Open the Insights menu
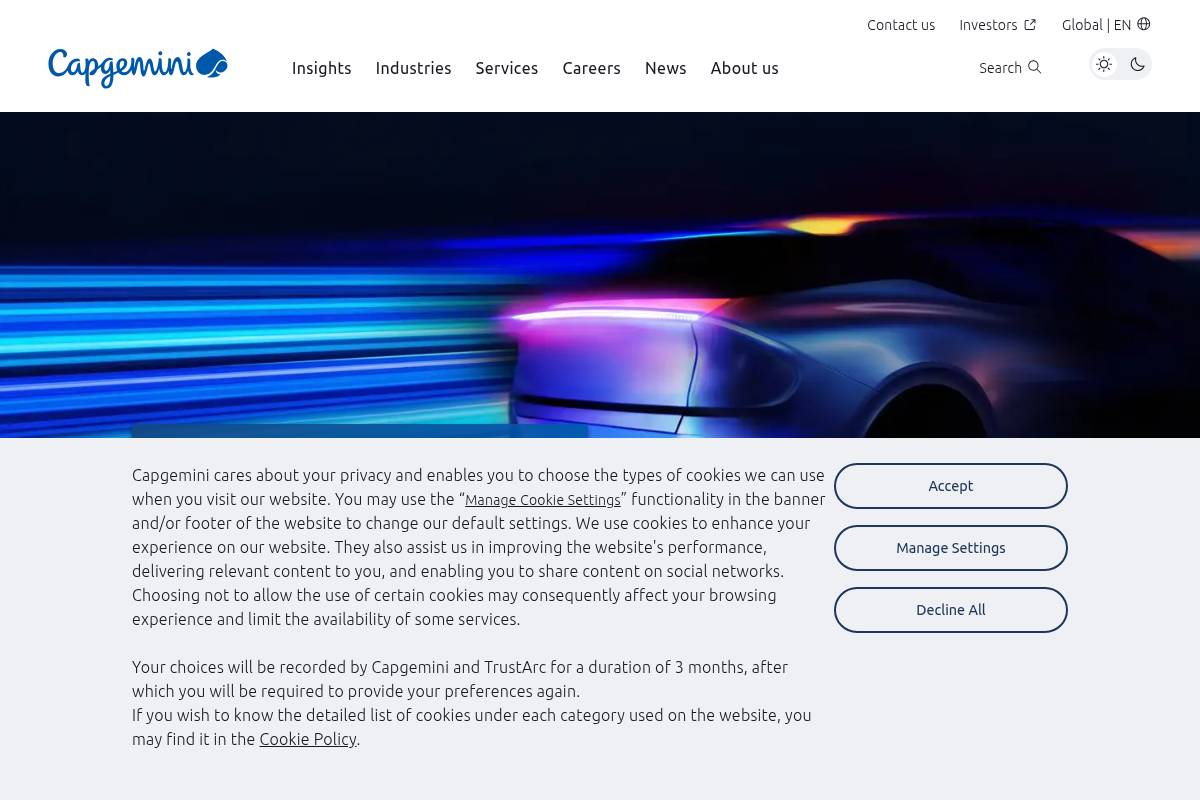Viewport: 1200px width, 800px height. pyautogui.click(x=322, y=68)
